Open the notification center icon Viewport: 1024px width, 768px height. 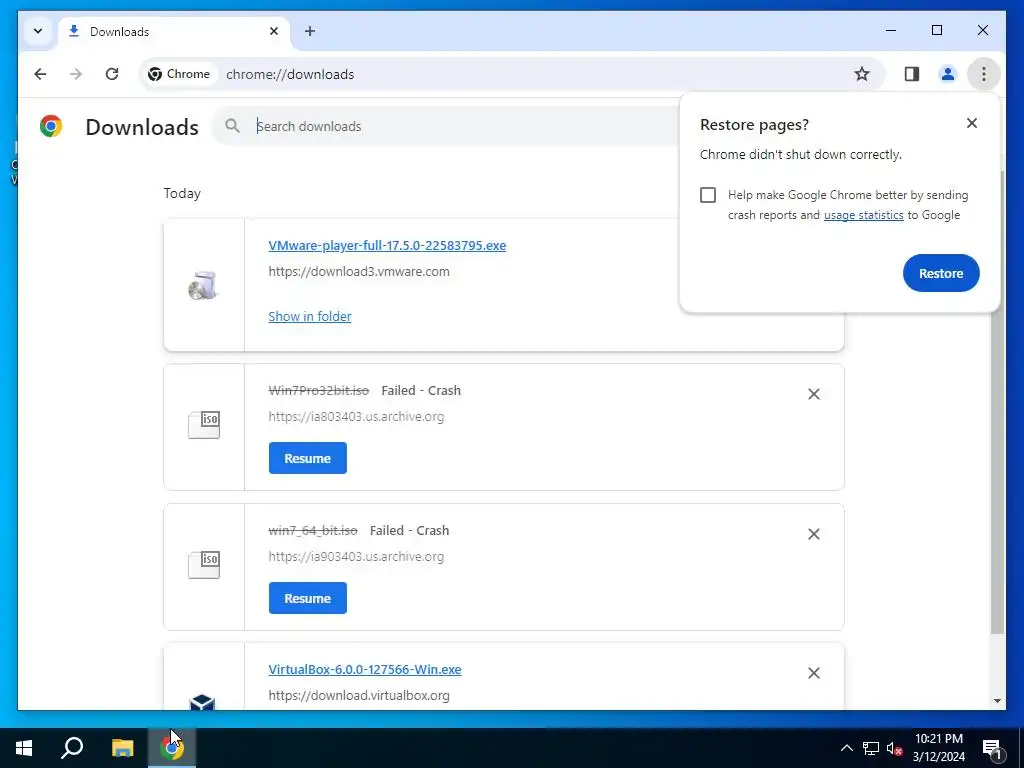click(x=992, y=748)
